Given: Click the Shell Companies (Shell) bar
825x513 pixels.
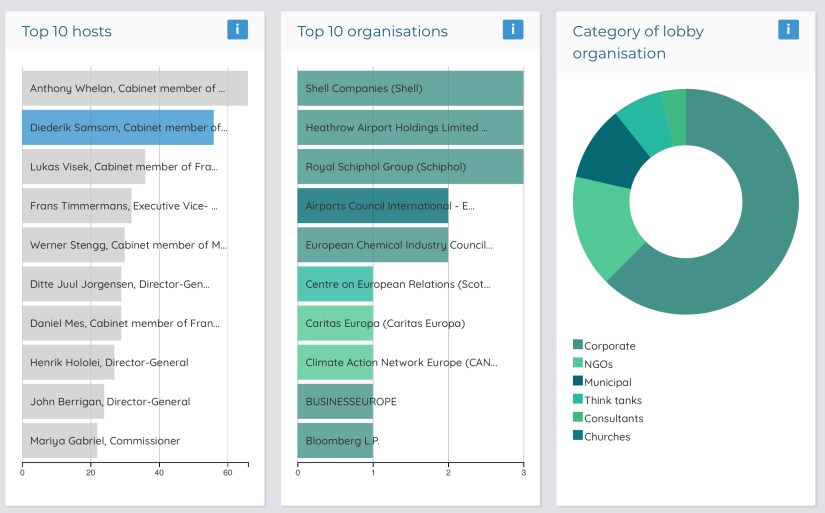Looking at the screenshot, I should pyautogui.click(x=410, y=88).
